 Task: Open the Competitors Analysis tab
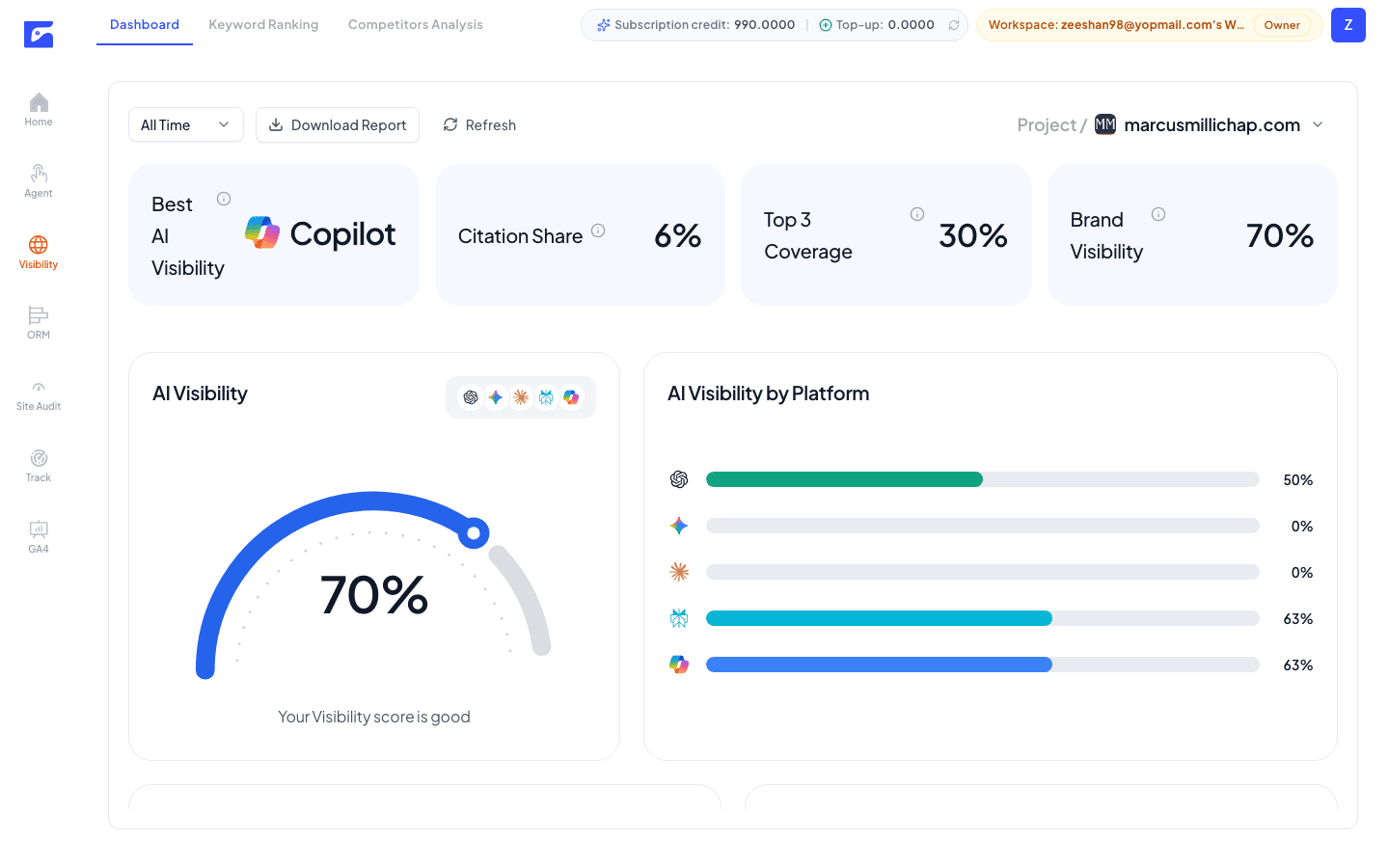pyautogui.click(x=416, y=24)
